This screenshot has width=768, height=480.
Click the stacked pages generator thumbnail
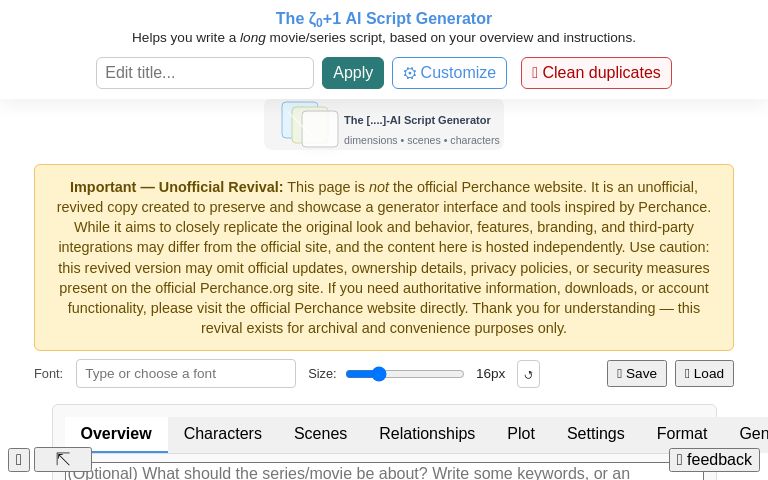310,125
